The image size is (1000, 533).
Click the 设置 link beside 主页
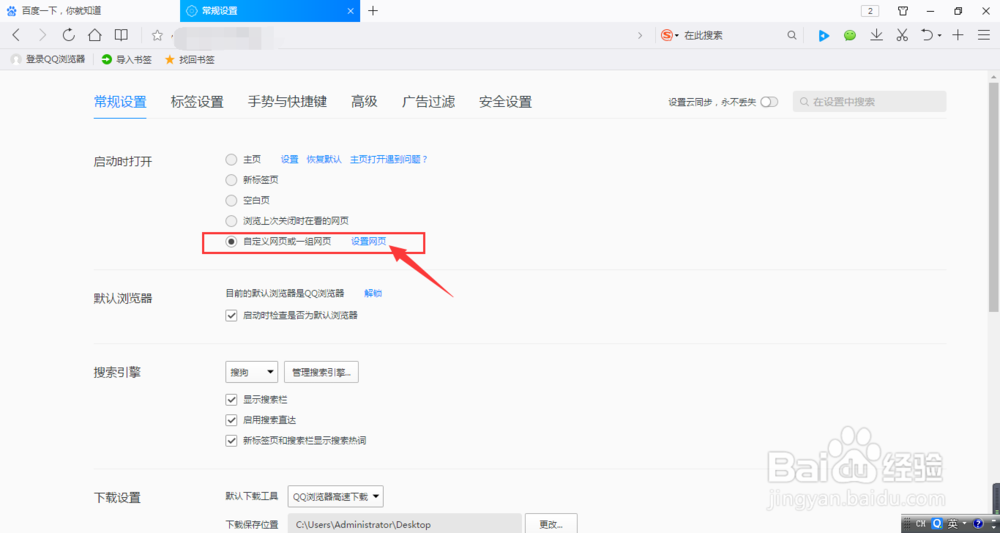[290, 159]
